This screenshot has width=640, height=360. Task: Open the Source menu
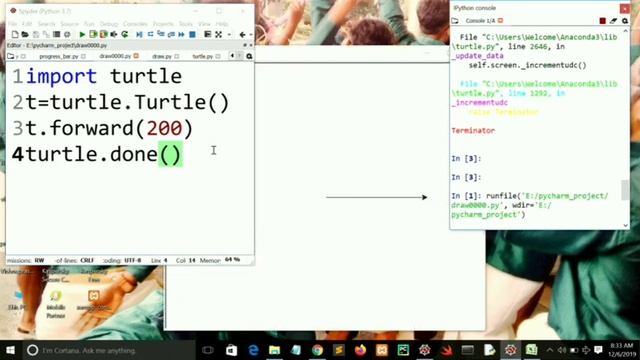coord(69,24)
